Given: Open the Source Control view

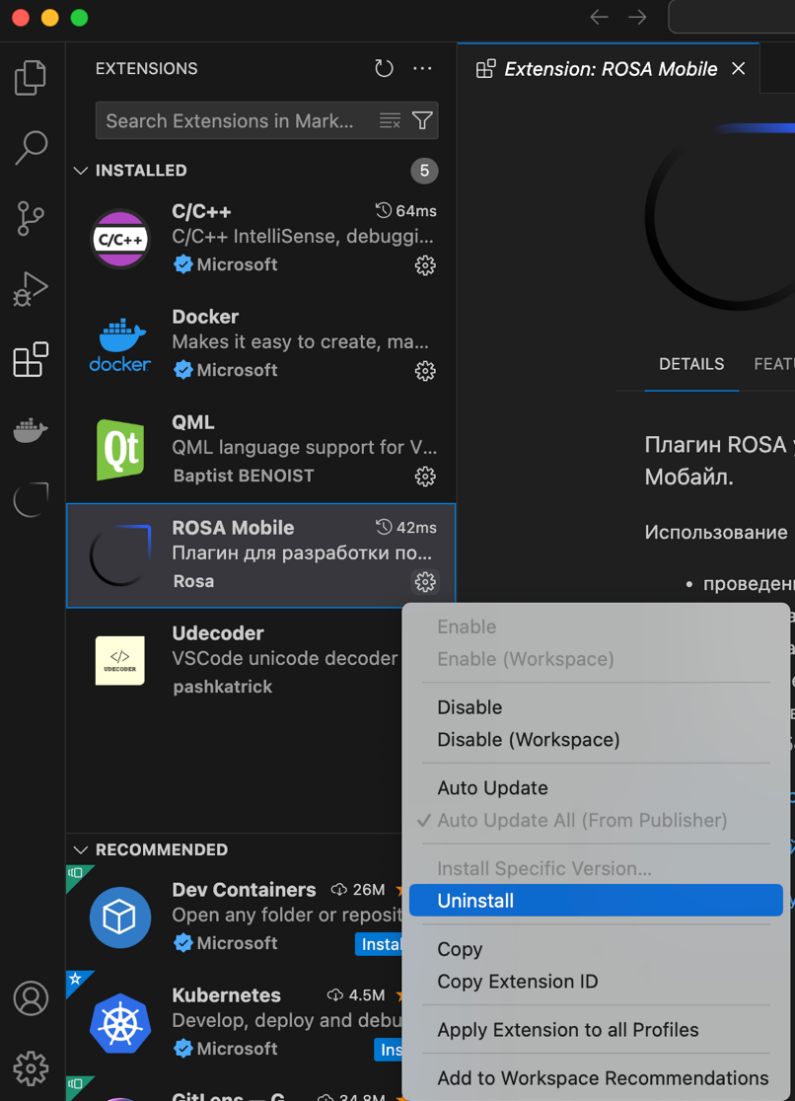Looking at the screenshot, I should pos(31,218).
